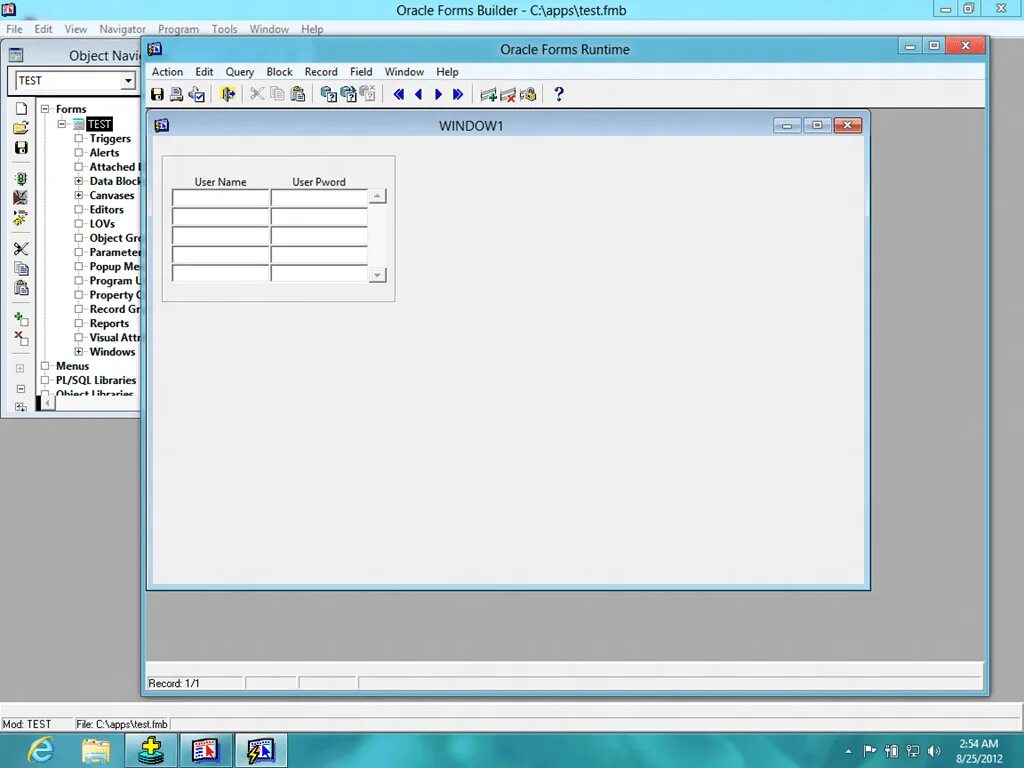Go to previous block with double-left arrow
Image resolution: width=1024 pixels, height=768 pixels.
399,94
